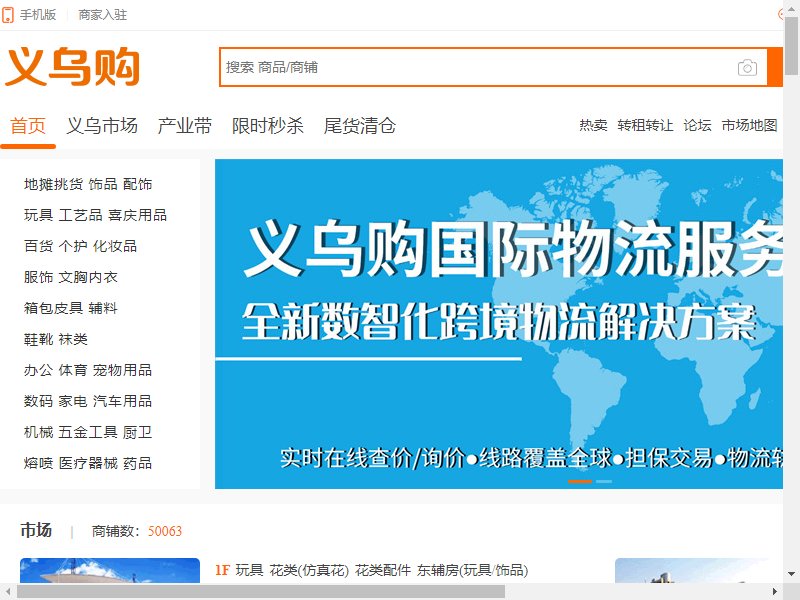The height and width of the screenshot is (600, 800).
Task: Click the 义乌购 orange logo
Action: 72,67
